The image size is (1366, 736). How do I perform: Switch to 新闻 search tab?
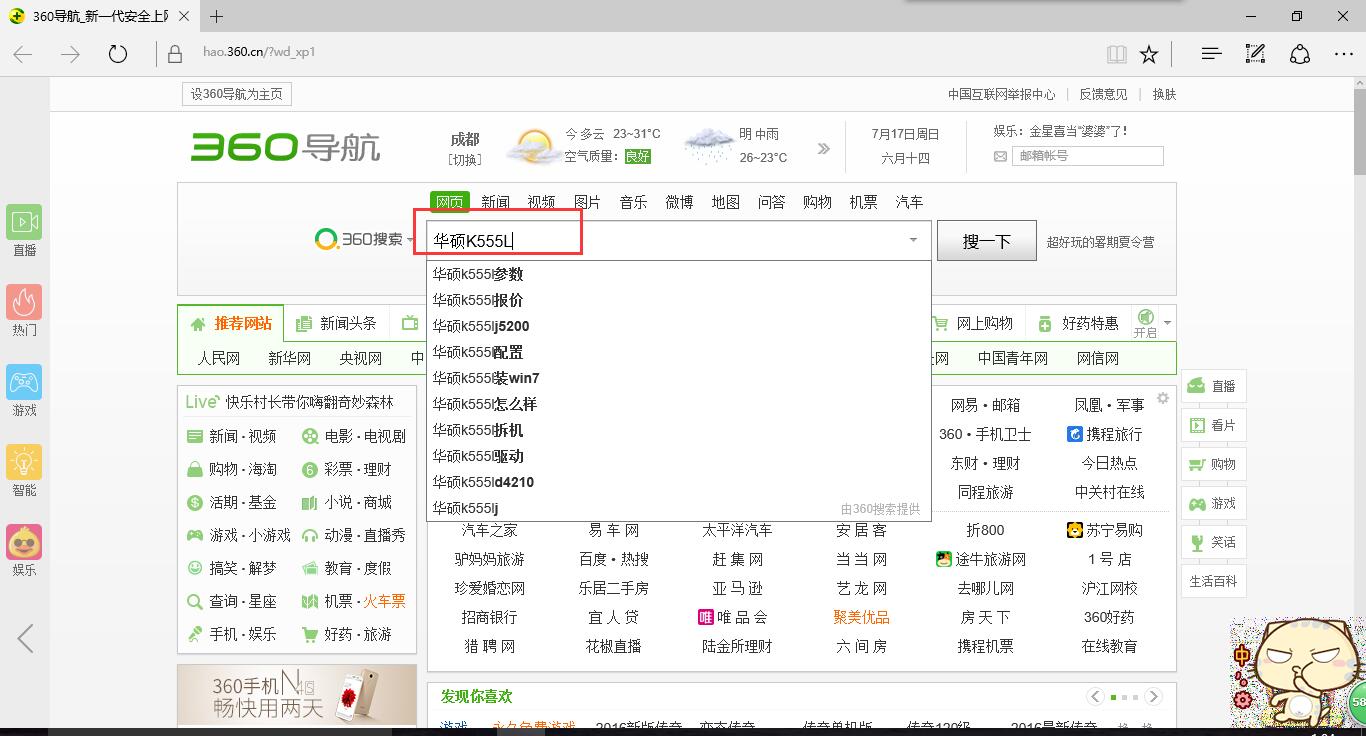495,202
